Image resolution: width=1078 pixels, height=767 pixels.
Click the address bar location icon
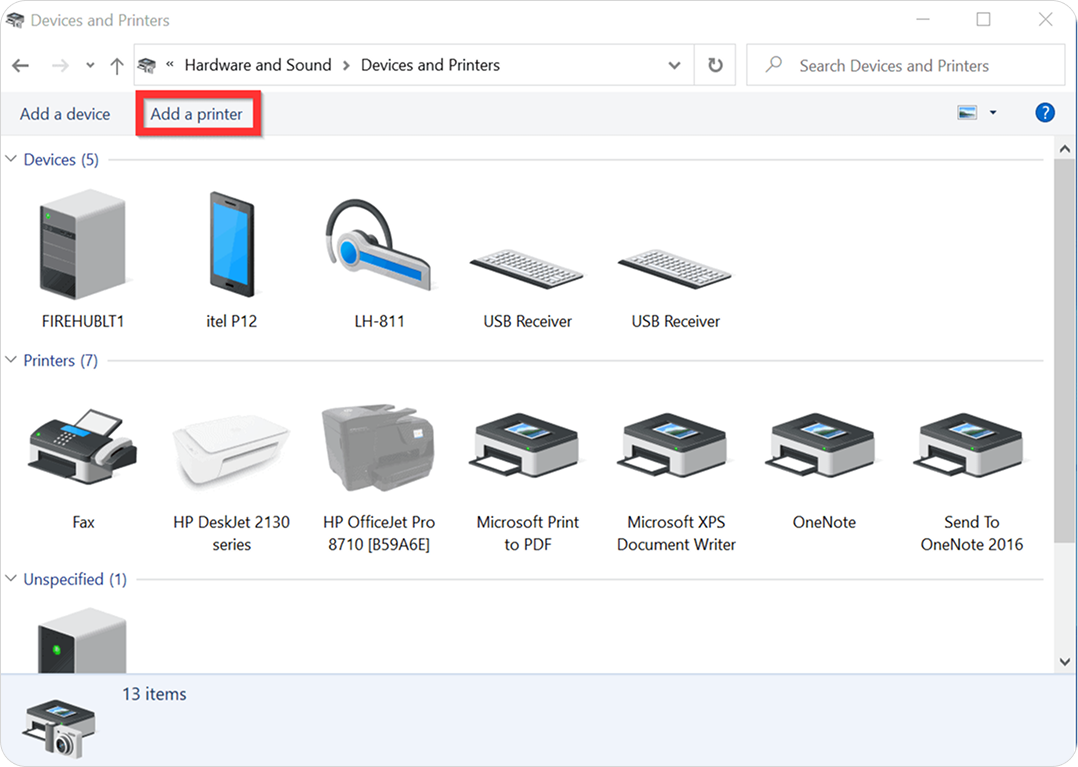(146, 65)
